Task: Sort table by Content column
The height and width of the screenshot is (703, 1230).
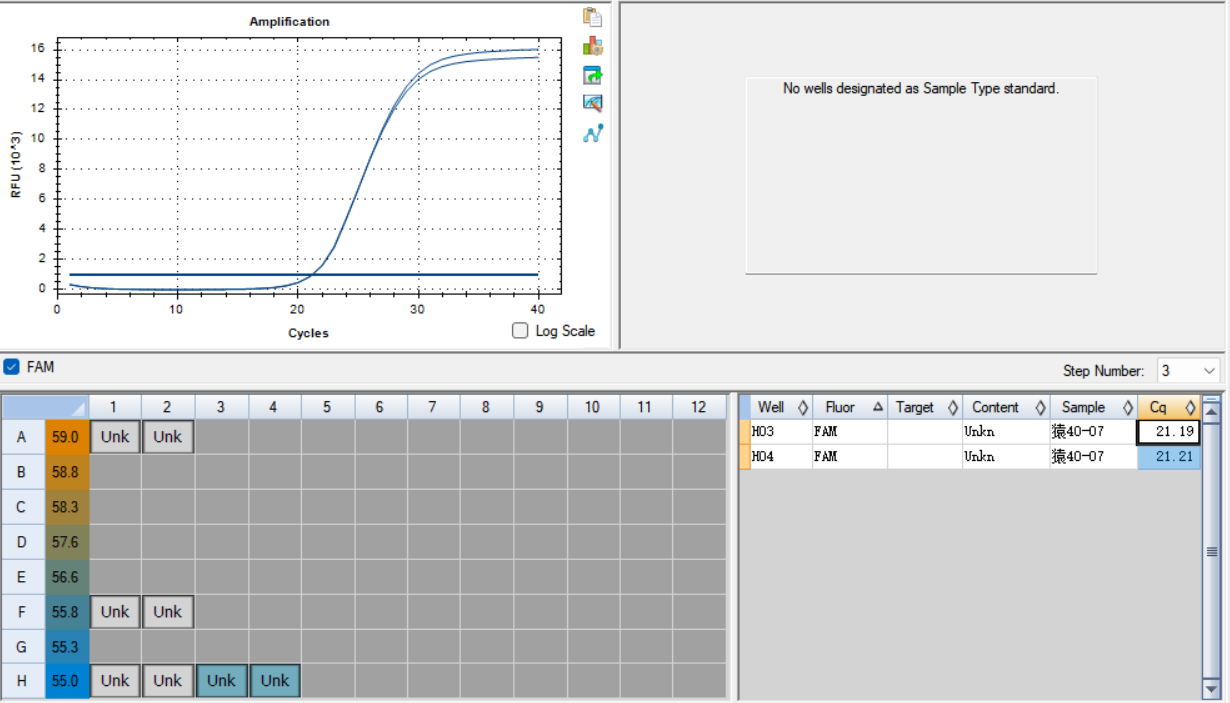Action: coord(1006,407)
